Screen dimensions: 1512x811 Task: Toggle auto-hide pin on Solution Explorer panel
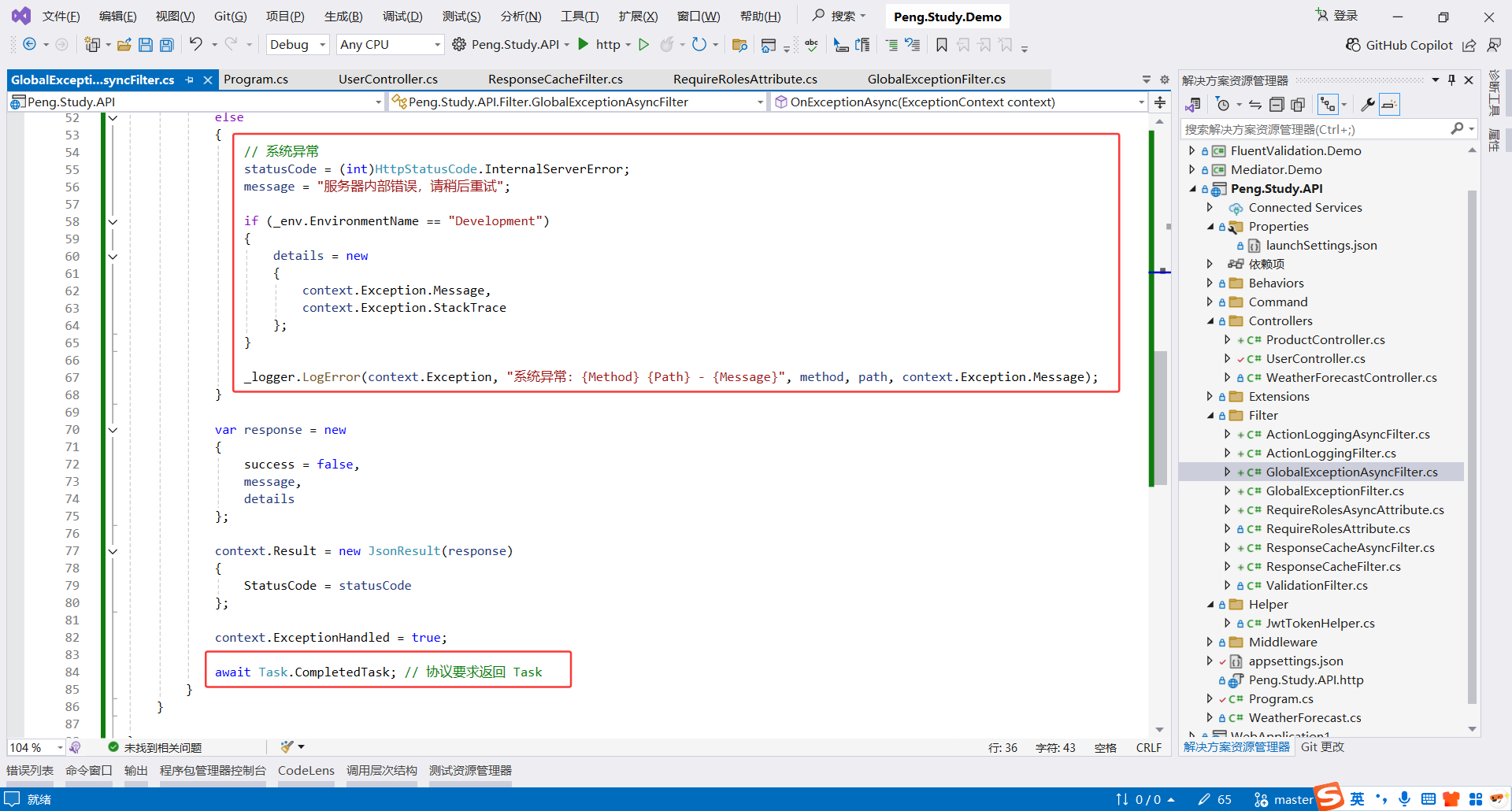pos(1452,80)
